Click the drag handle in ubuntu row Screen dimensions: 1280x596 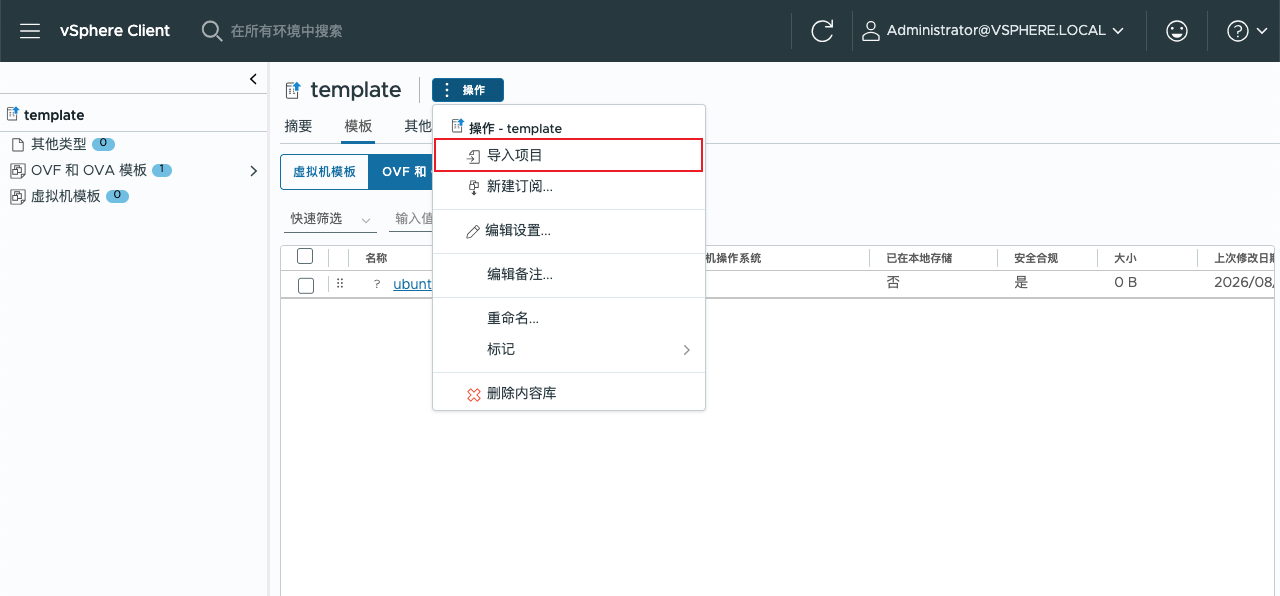click(x=340, y=284)
